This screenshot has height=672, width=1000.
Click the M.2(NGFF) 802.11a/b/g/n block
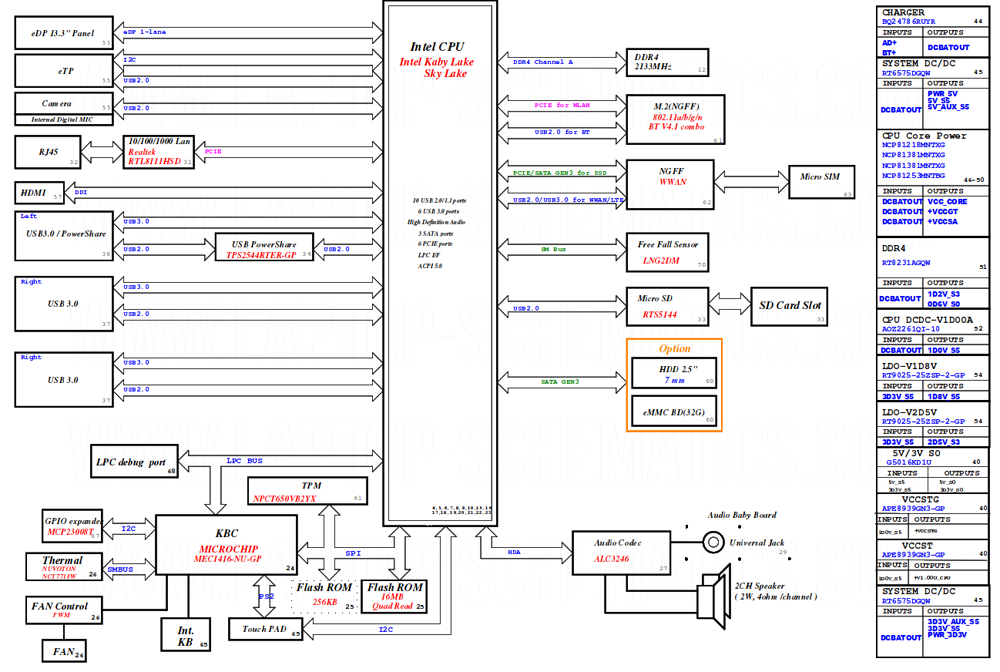[675, 120]
